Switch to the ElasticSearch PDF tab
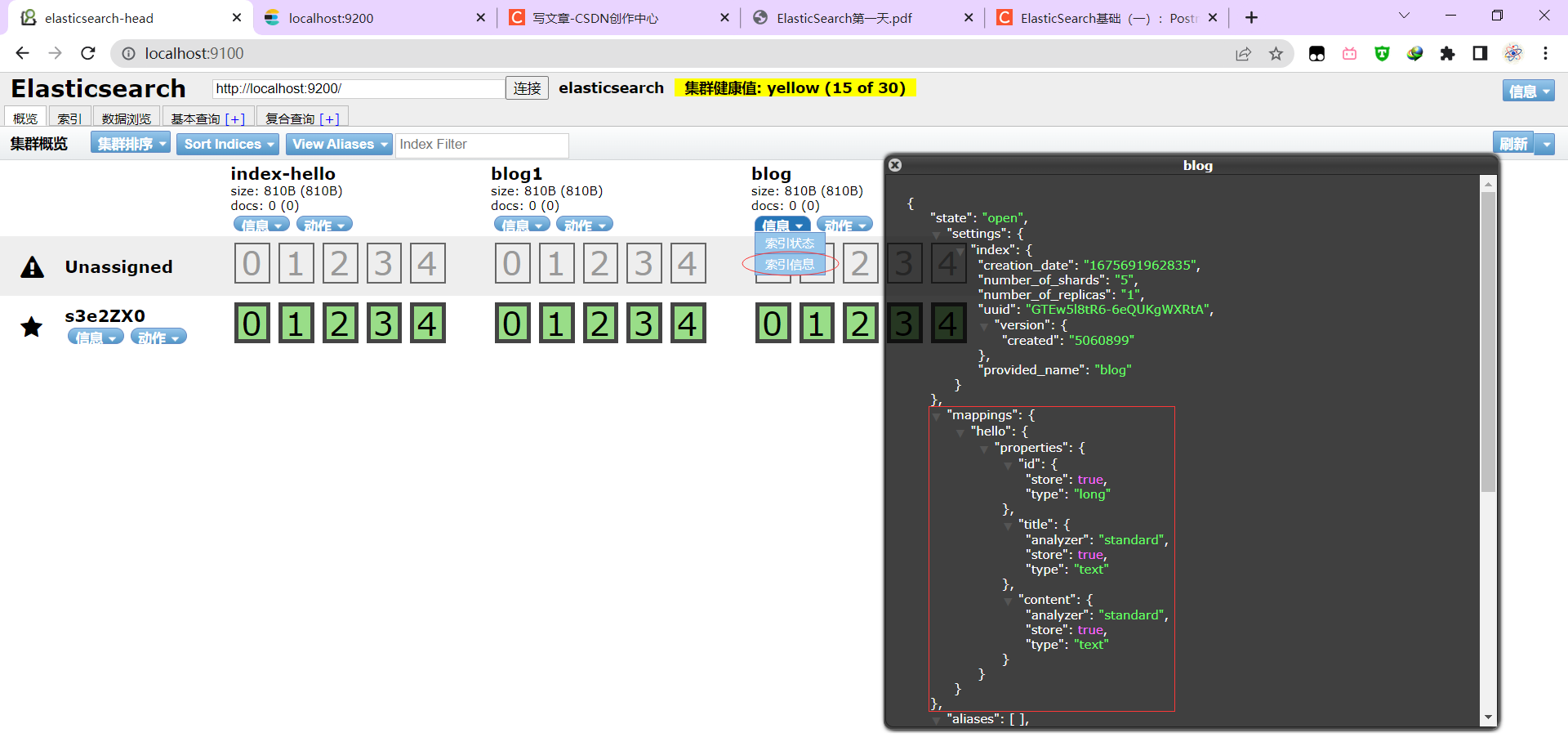 (x=862, y=17)
